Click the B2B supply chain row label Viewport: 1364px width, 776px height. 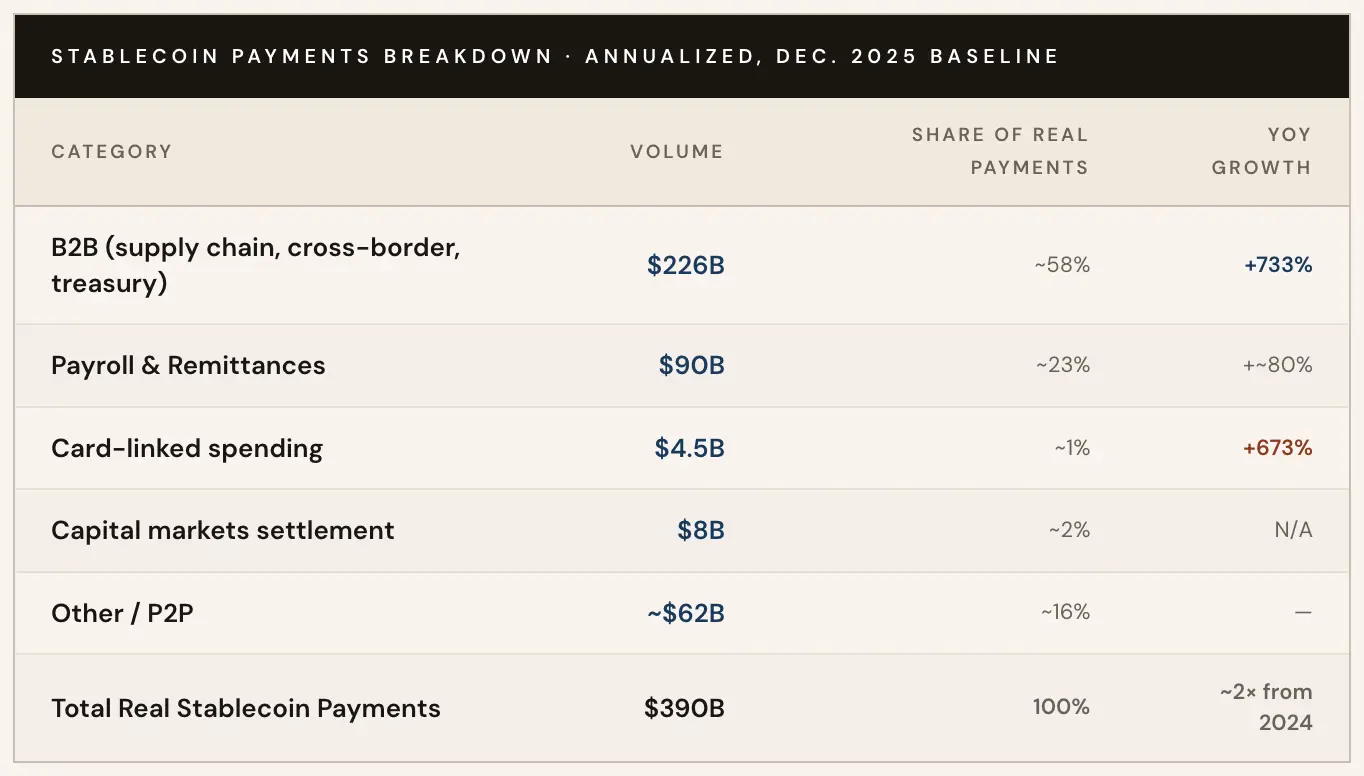[255, 265]
